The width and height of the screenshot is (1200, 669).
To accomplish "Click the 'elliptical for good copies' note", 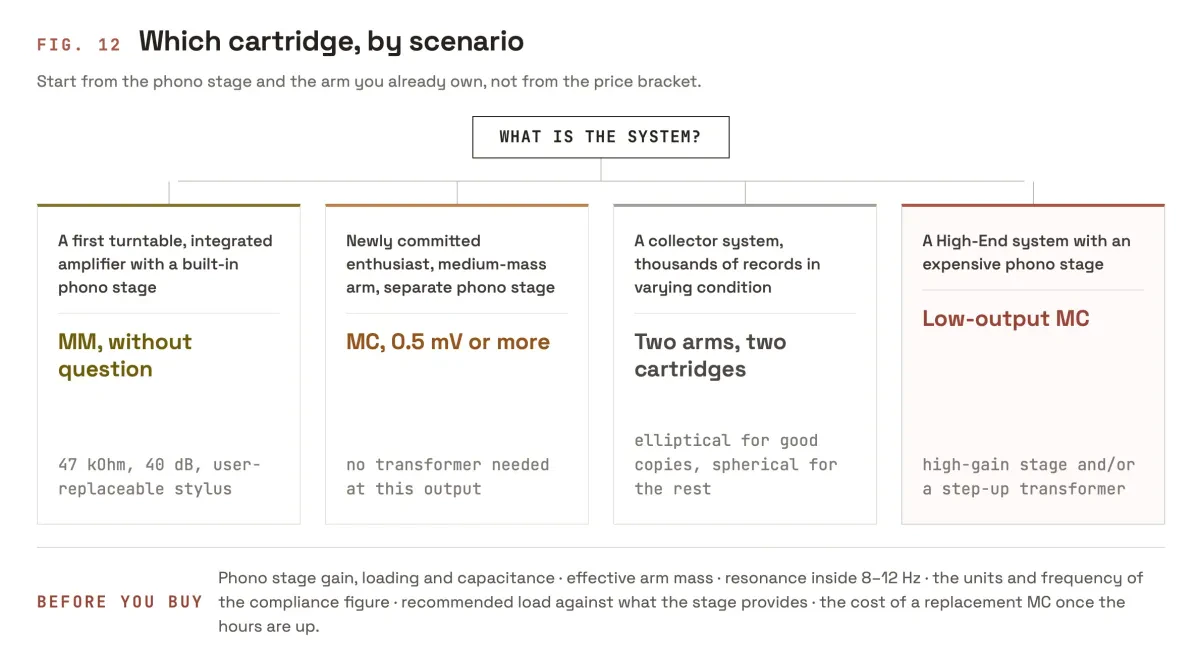I will click(x=736, y=465).
